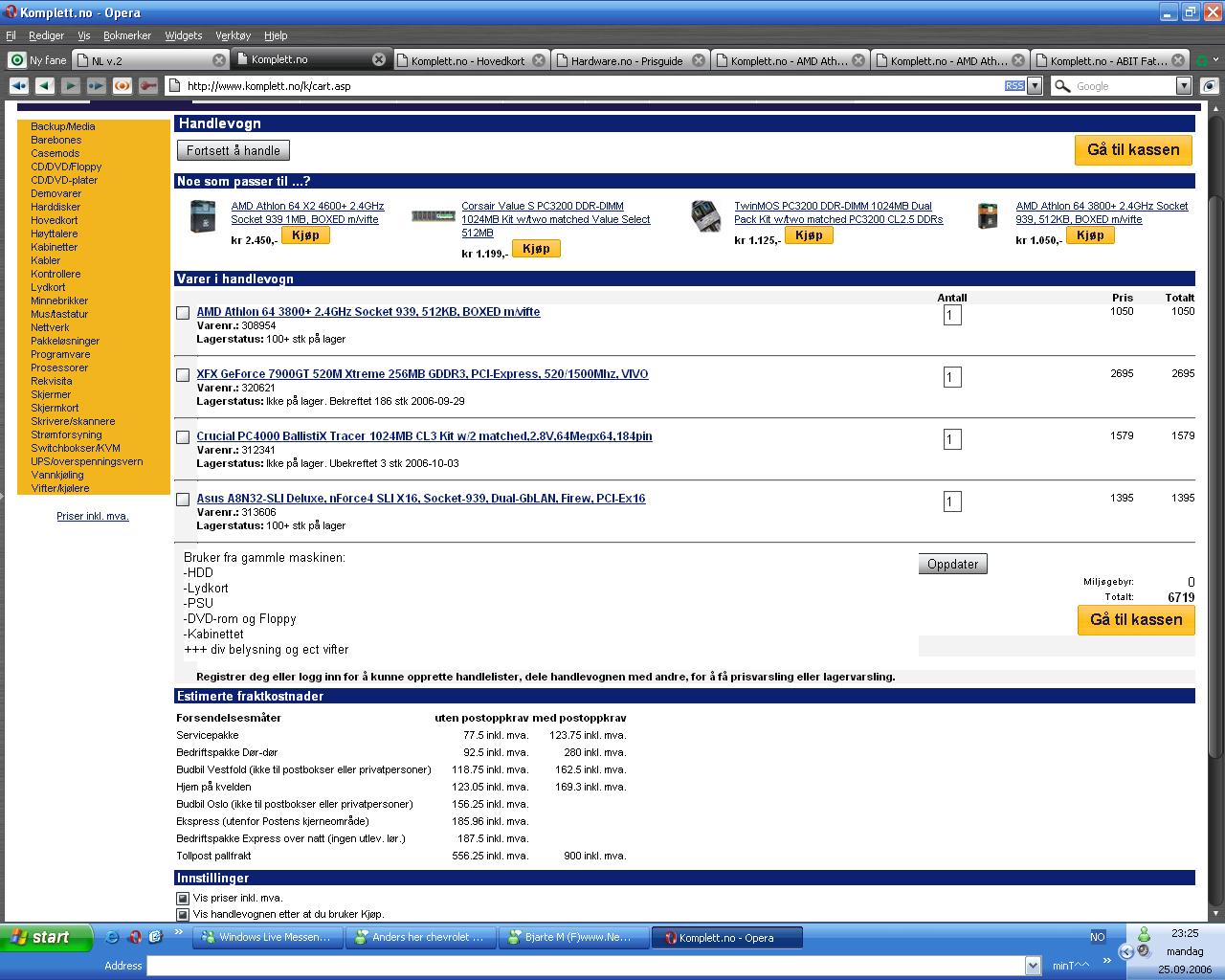Open the Bokmerker menu
1225x980 pixels.
coord(127,35)
